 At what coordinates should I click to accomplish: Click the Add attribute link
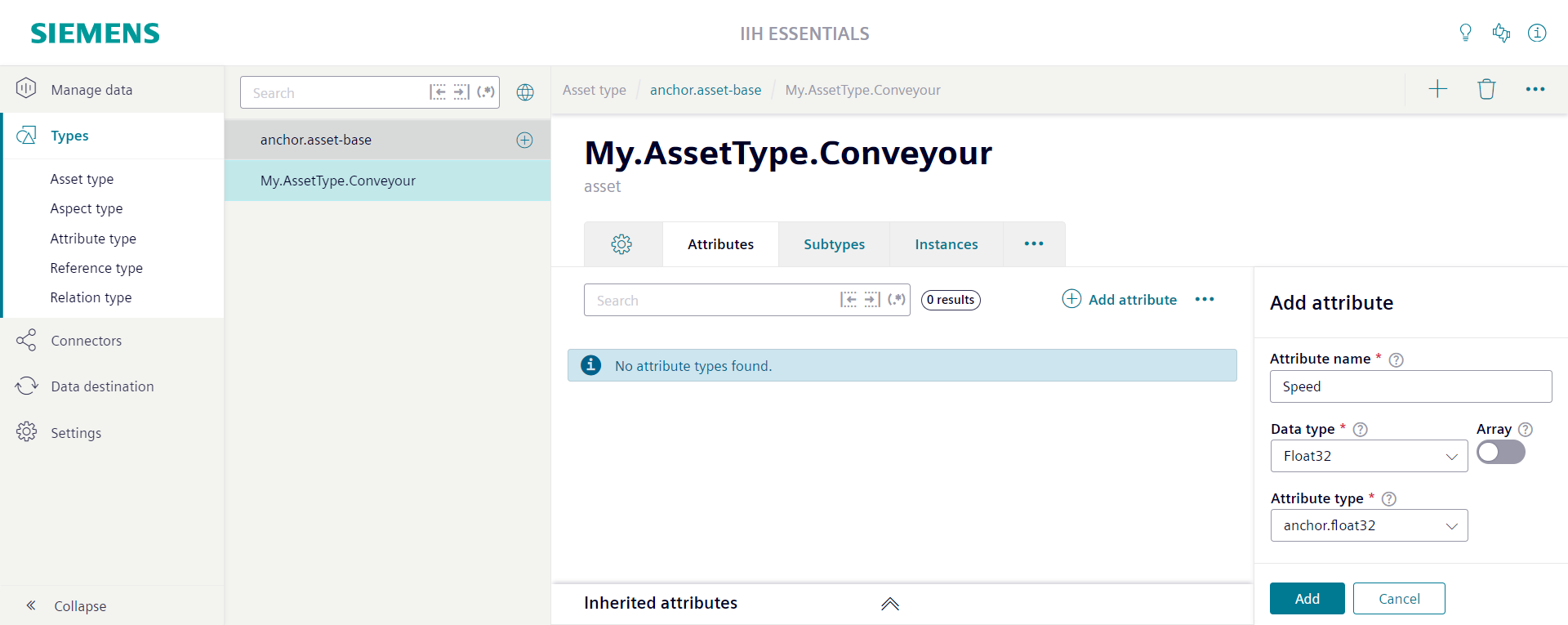coord(1120,299)
